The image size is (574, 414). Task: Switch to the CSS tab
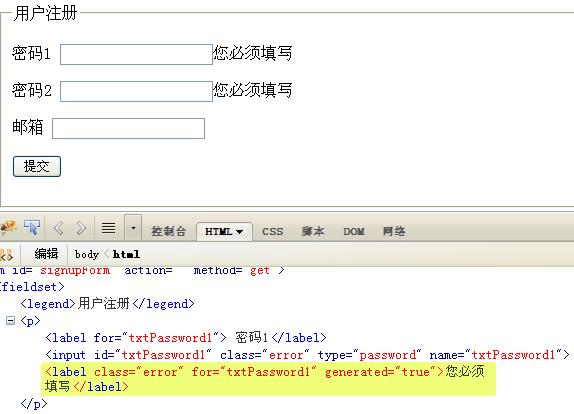273,231
